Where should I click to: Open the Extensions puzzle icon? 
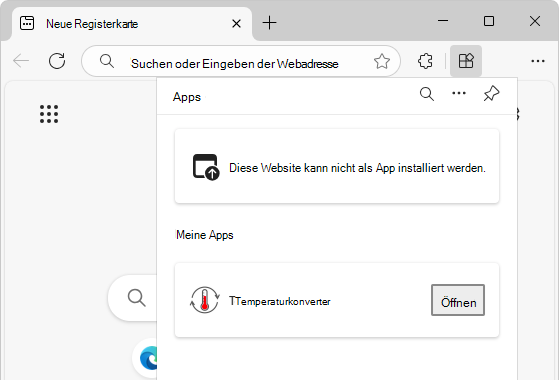pyautogui.click(x=425, y=61)
